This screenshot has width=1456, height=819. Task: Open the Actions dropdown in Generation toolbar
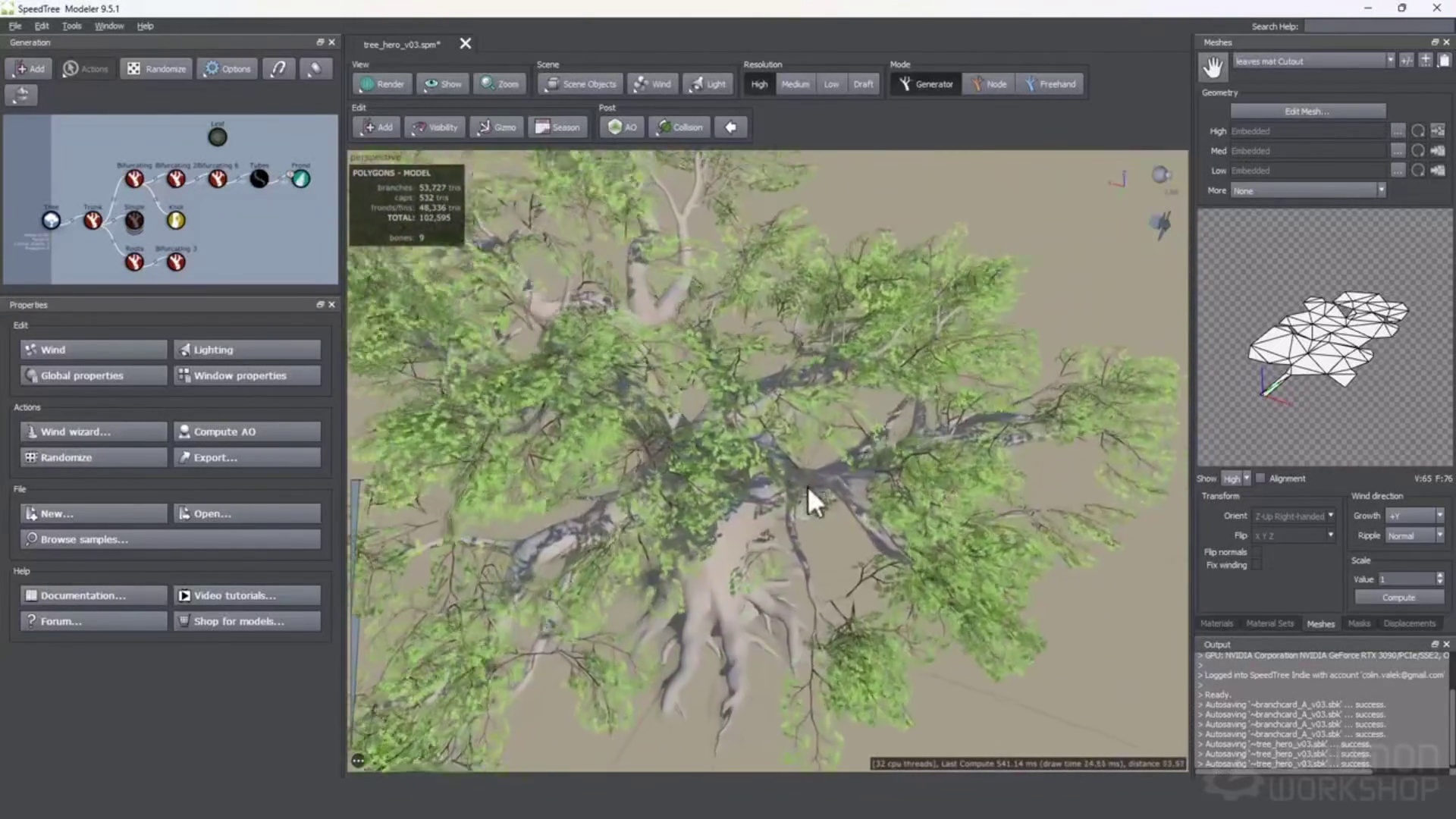tap(86, 68)
